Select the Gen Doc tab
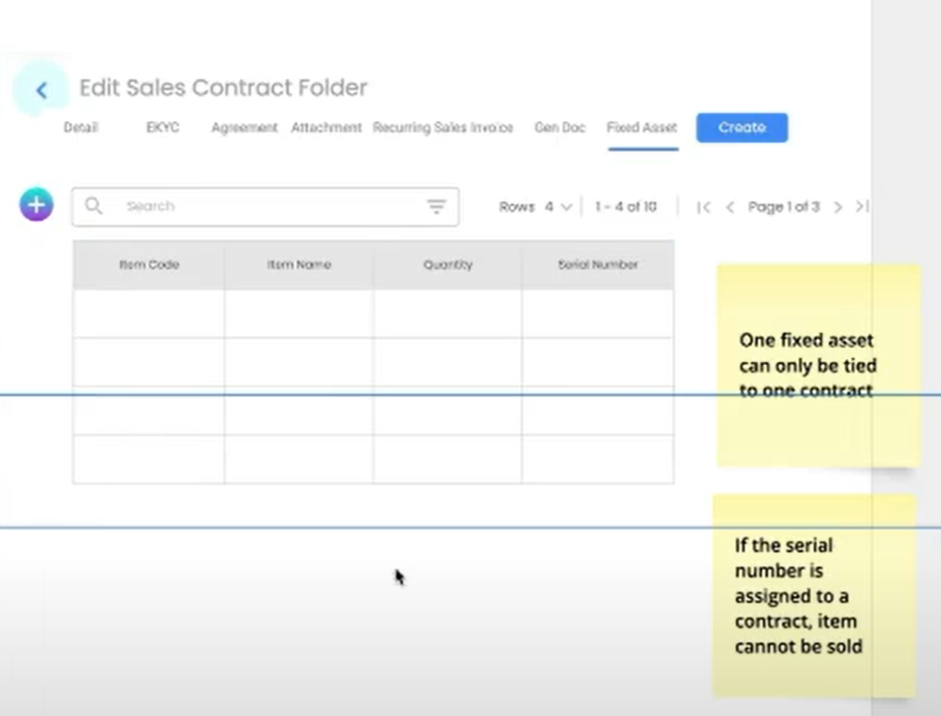 pos(560,128)
